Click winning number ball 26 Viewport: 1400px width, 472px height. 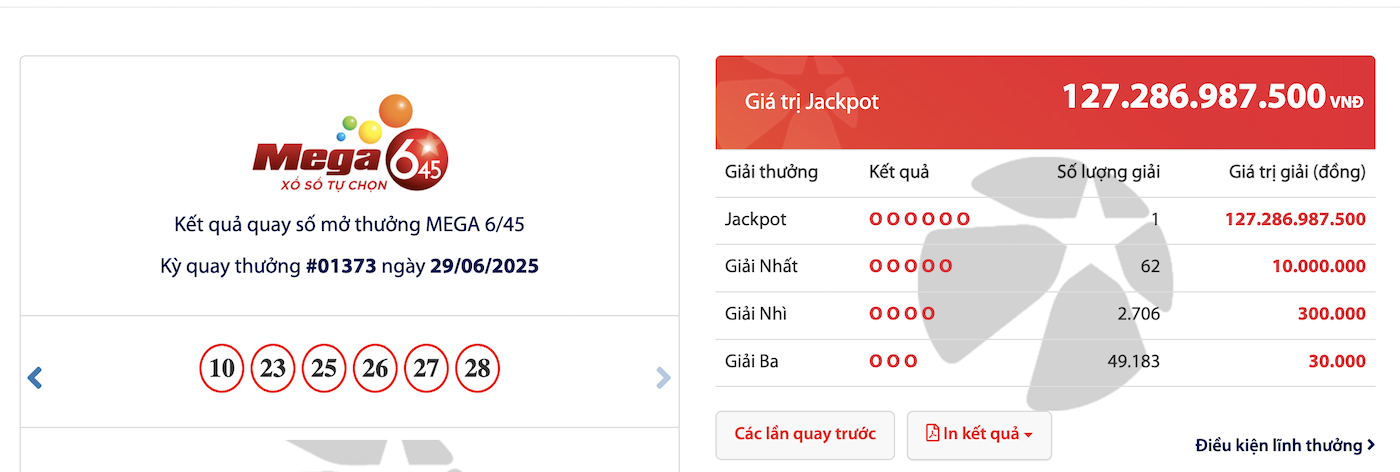click(375, 369)
